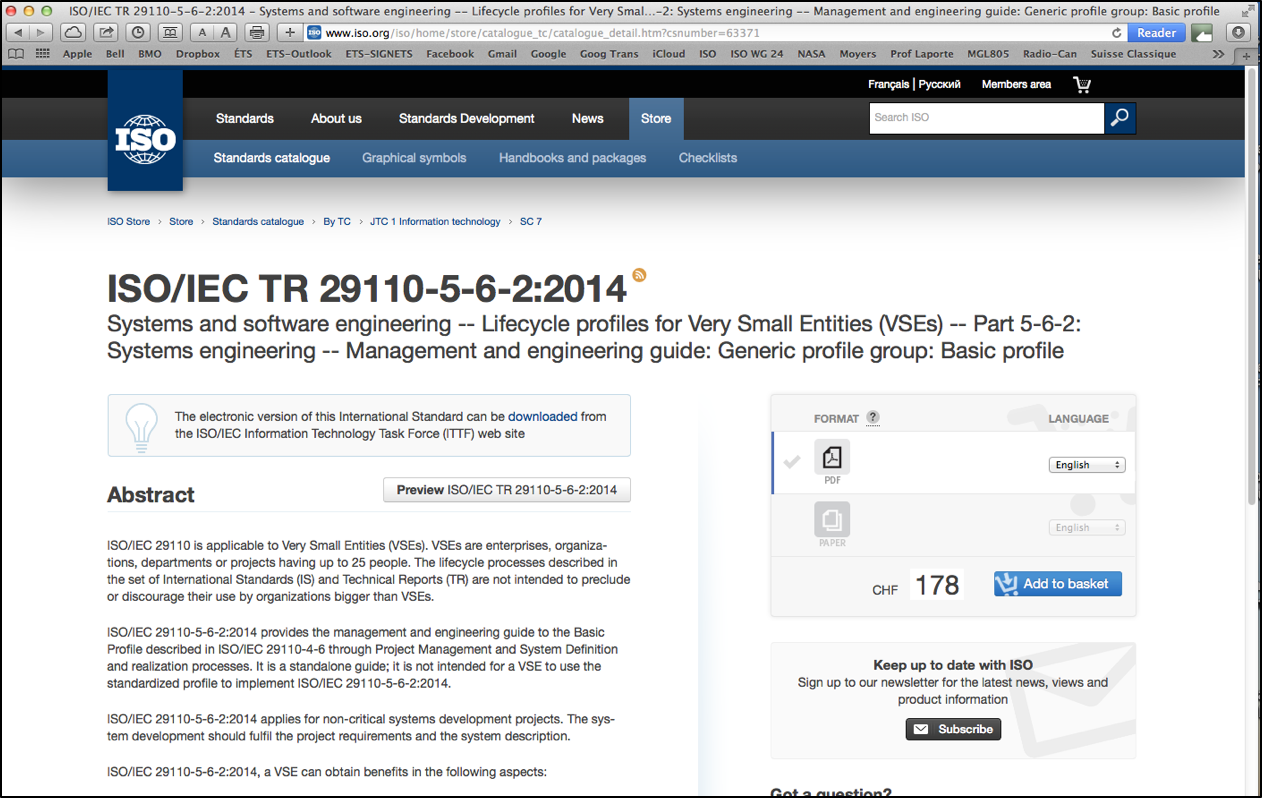Open the Top Sites grid icon
Viewport: 1262px width, 798px height.
click(42, 54)
